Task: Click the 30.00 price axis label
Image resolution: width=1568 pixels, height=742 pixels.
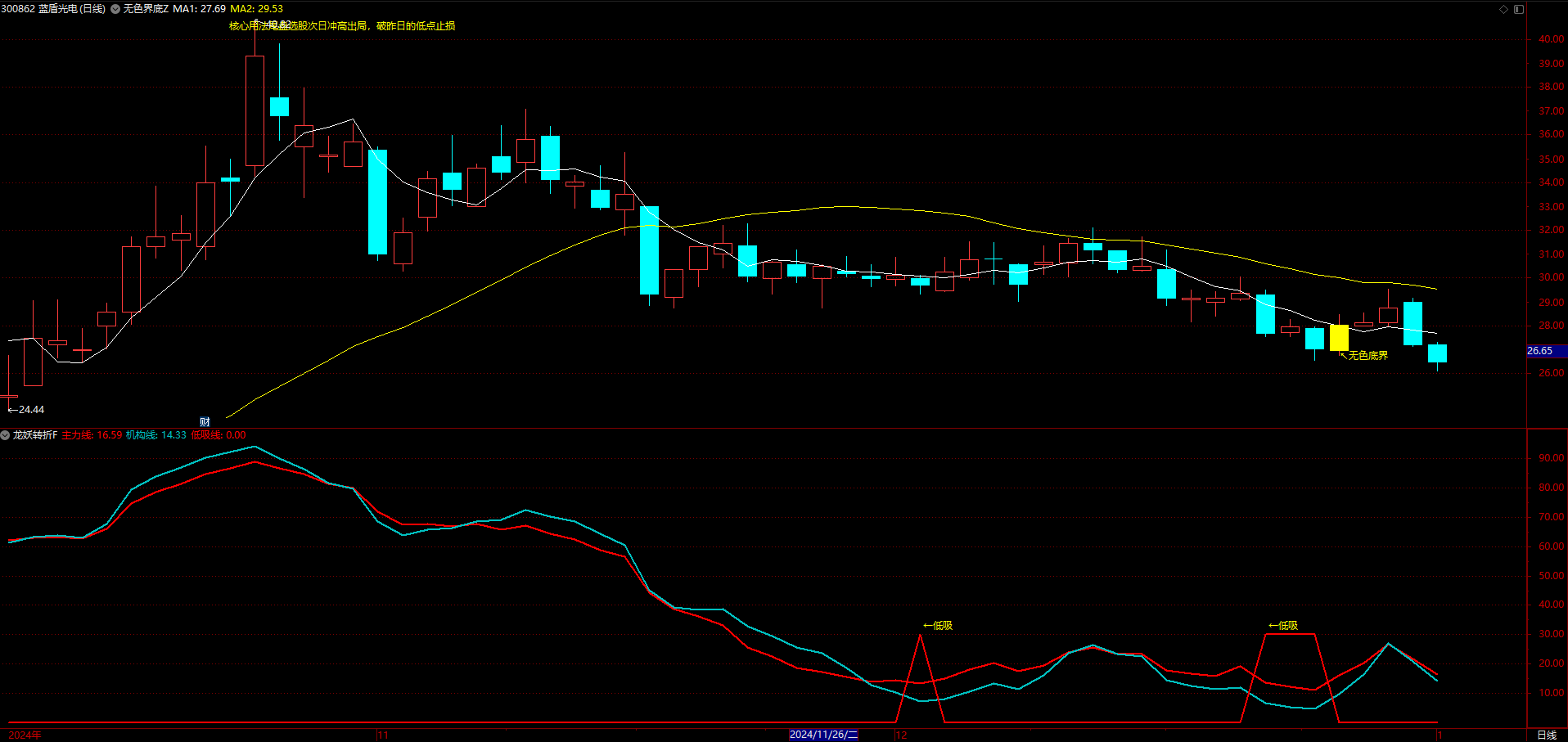Action: [x=1551, y=277]
